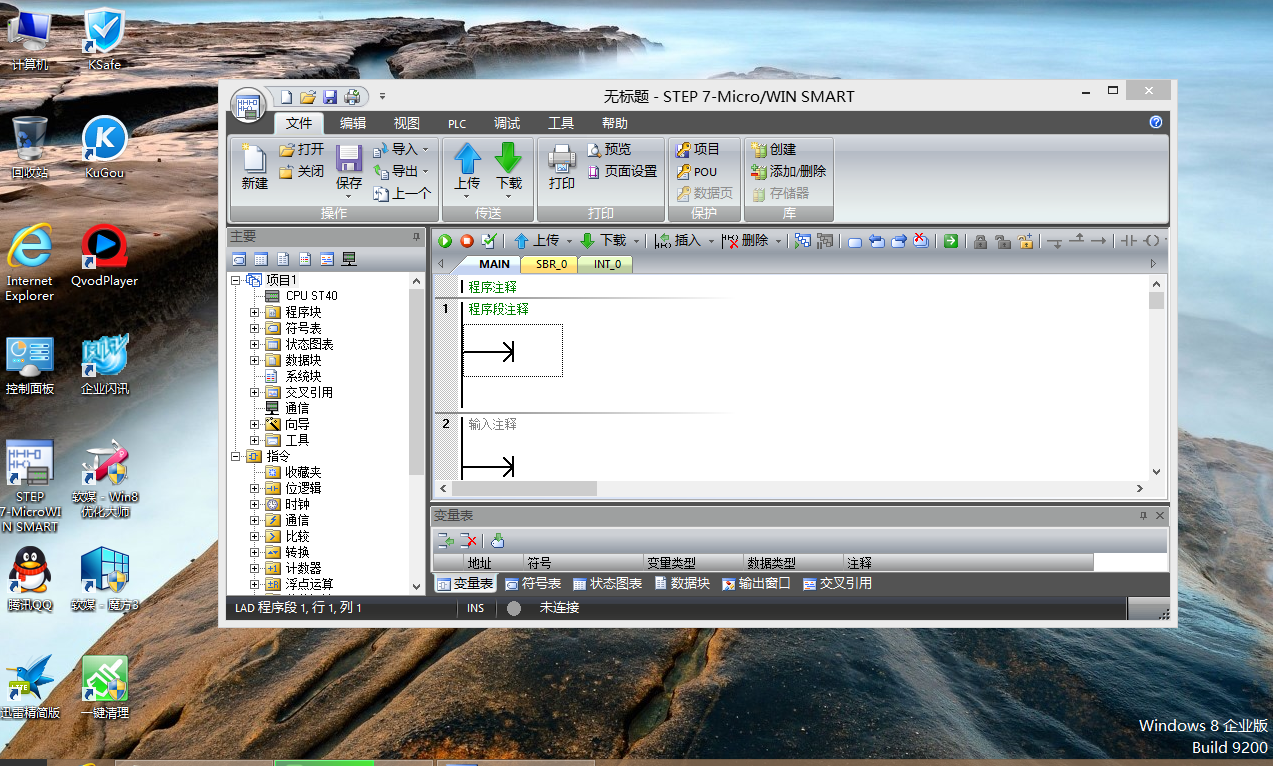Switch to the 输出窗口 bottom tab

pyautogui.click(x=756, y=583)
